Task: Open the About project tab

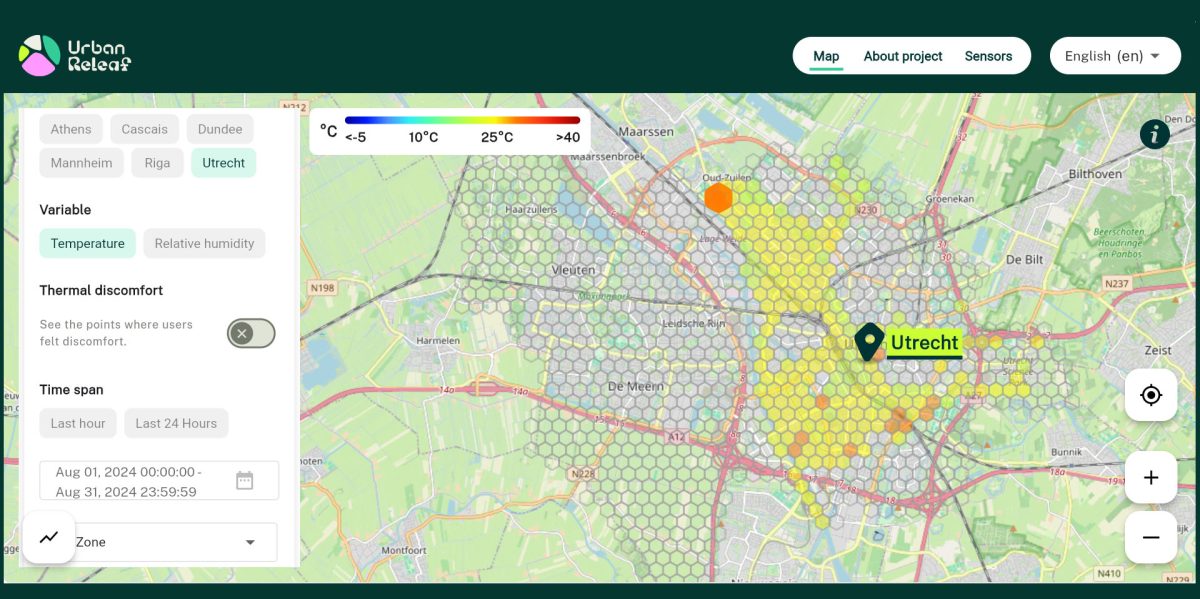Action: click(902, 56)
